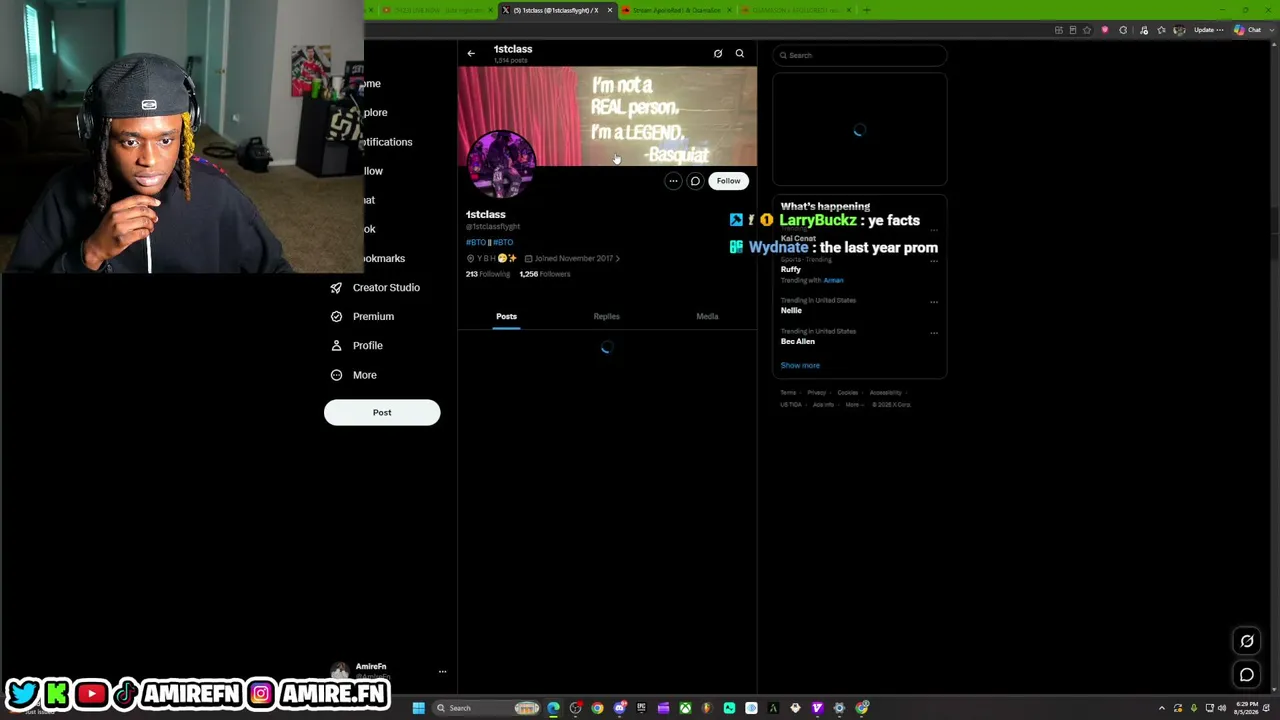
Task: Bookmark this page with the star icon
Action: point(1087,30)
